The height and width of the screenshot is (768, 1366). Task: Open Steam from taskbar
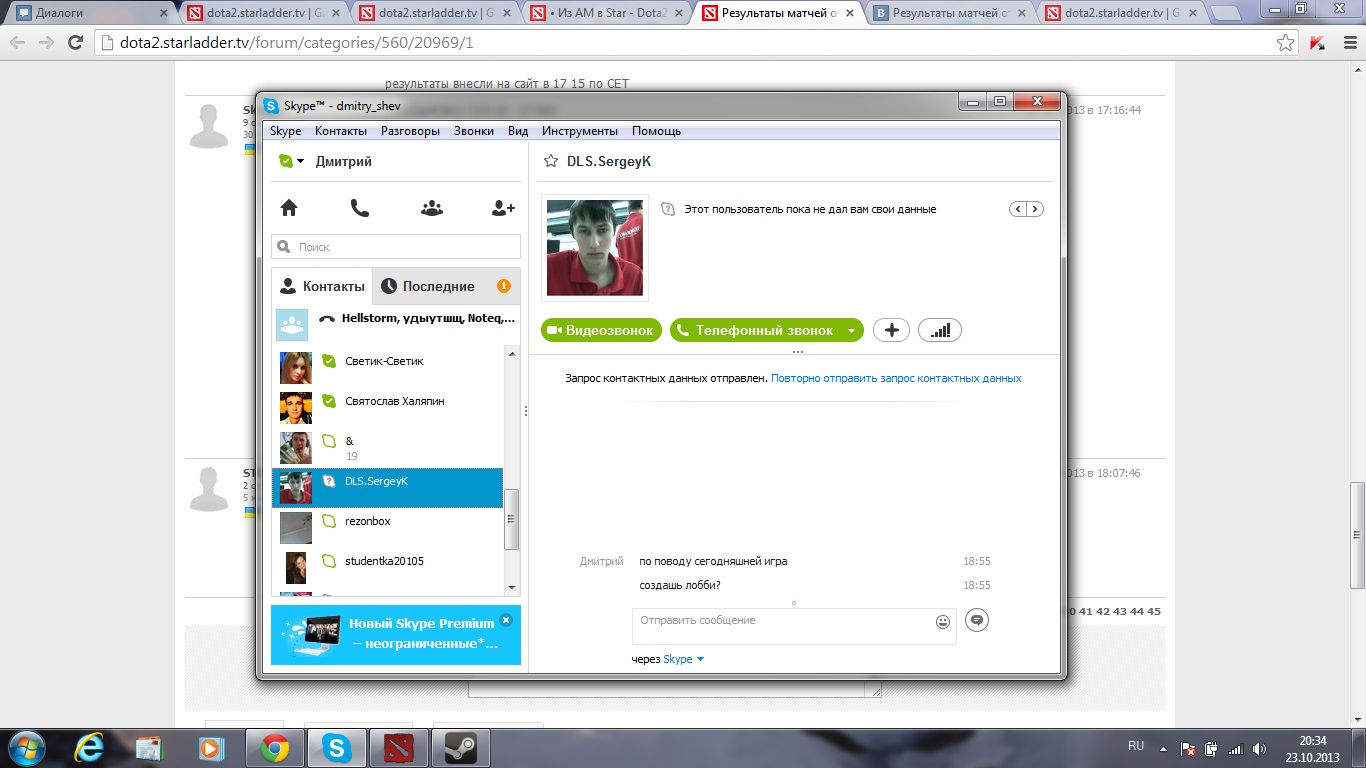click(460, 748)
